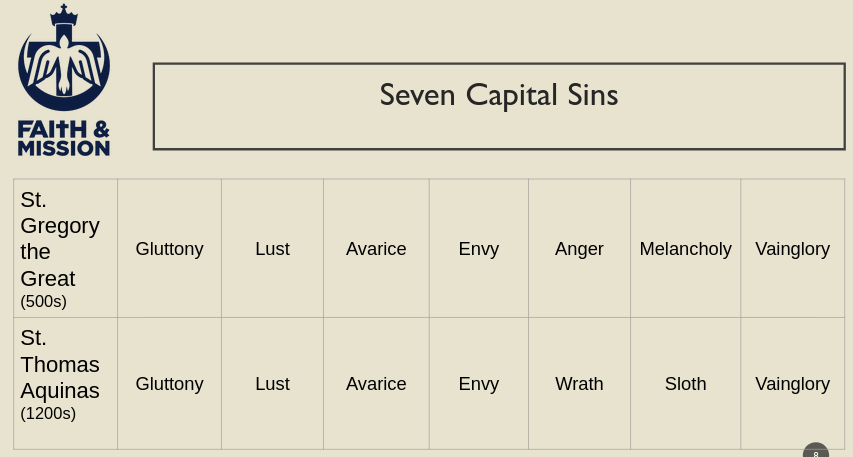The image size is (853, 457).
Task: Click the FAITH & MISSION wordmark text
Action: (64, 139)
